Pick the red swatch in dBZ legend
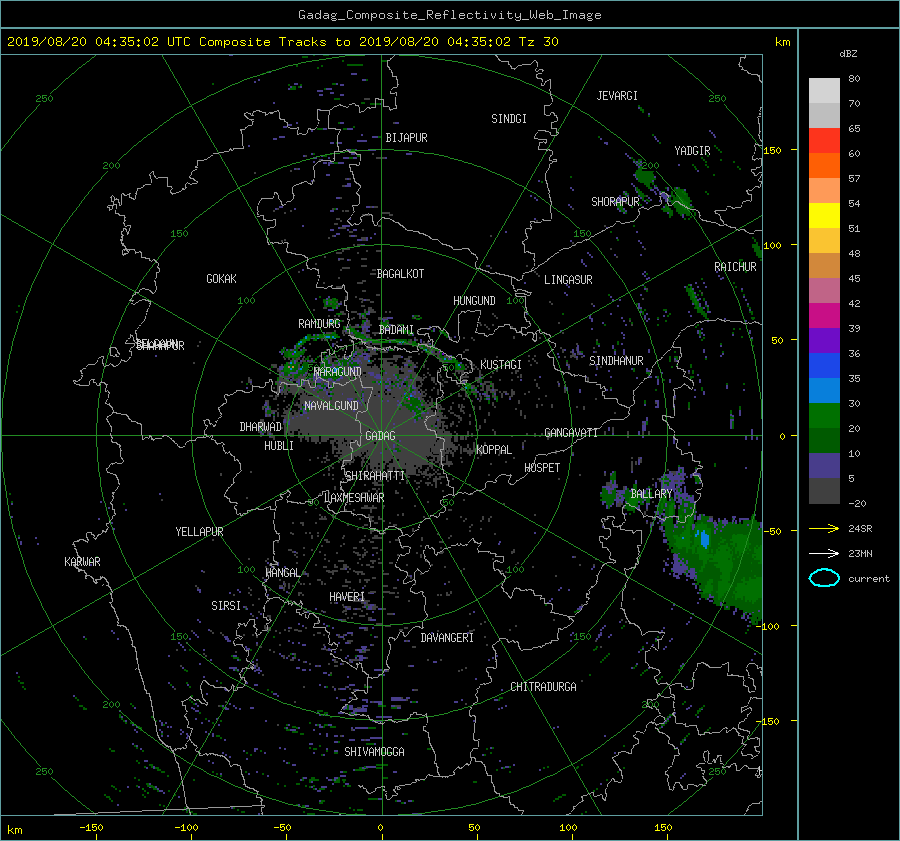 tap(824, 141)
